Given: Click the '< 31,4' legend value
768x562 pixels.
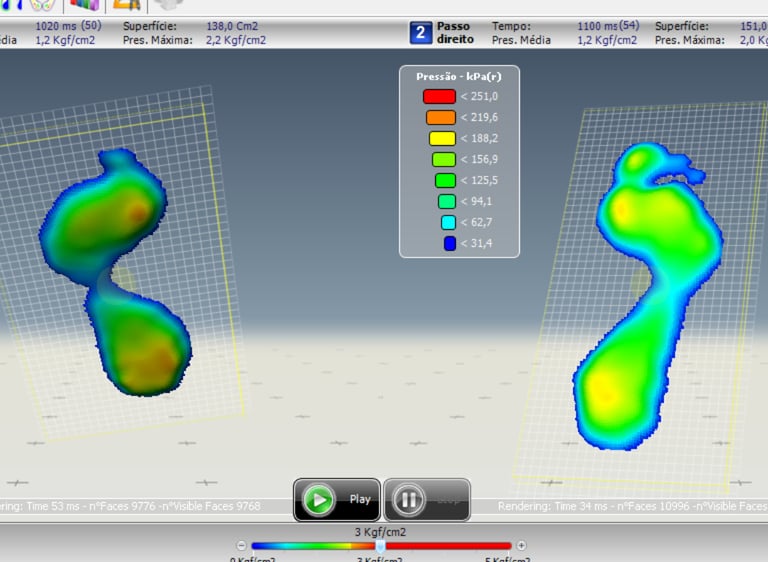Looking at the screenshot, I should coord(476,244).
